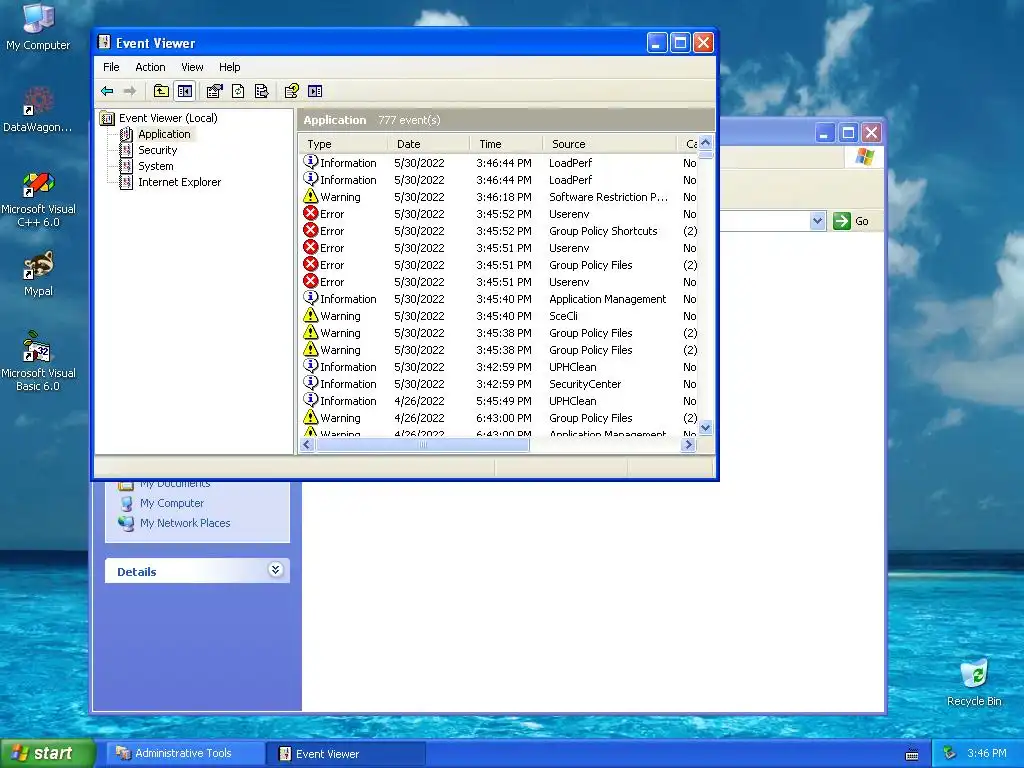Click the Back arrow in Event Viewer toolbar

tap(107, 91)
